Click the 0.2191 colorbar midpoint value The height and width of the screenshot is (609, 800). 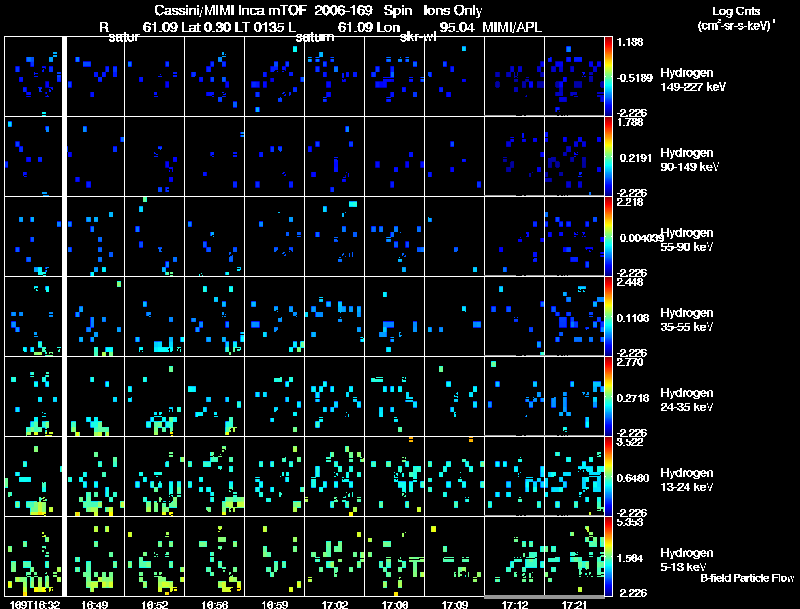(636, 158)
